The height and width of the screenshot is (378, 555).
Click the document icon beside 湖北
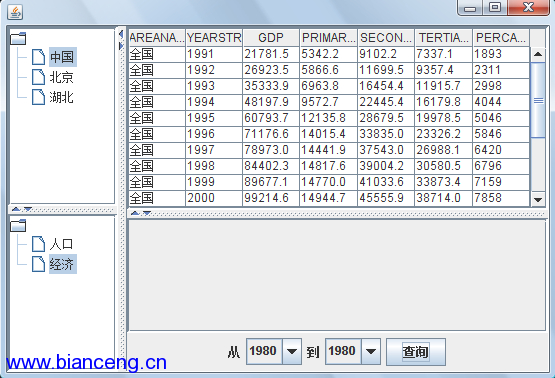tap(38, 97)
